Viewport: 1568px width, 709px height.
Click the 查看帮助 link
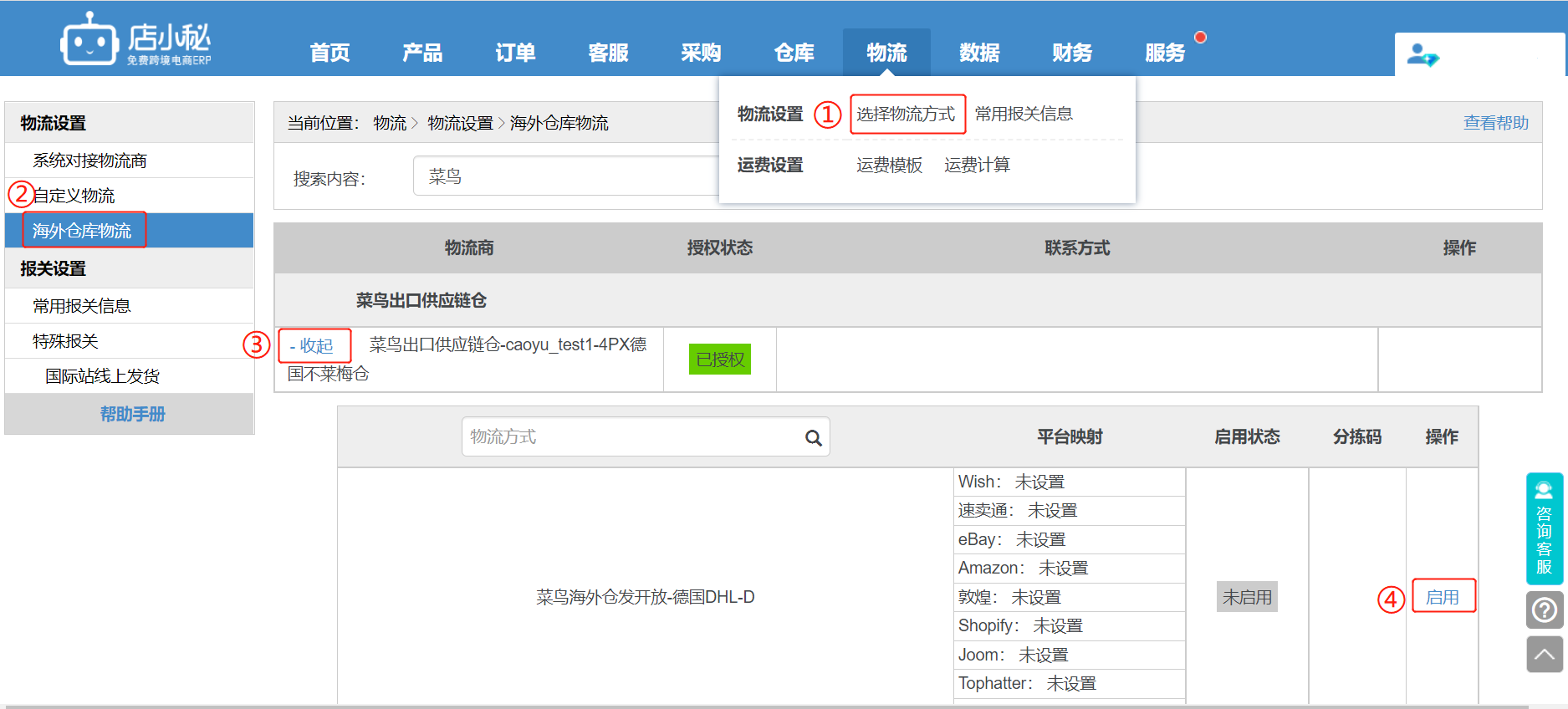[x=1495, y=123]
